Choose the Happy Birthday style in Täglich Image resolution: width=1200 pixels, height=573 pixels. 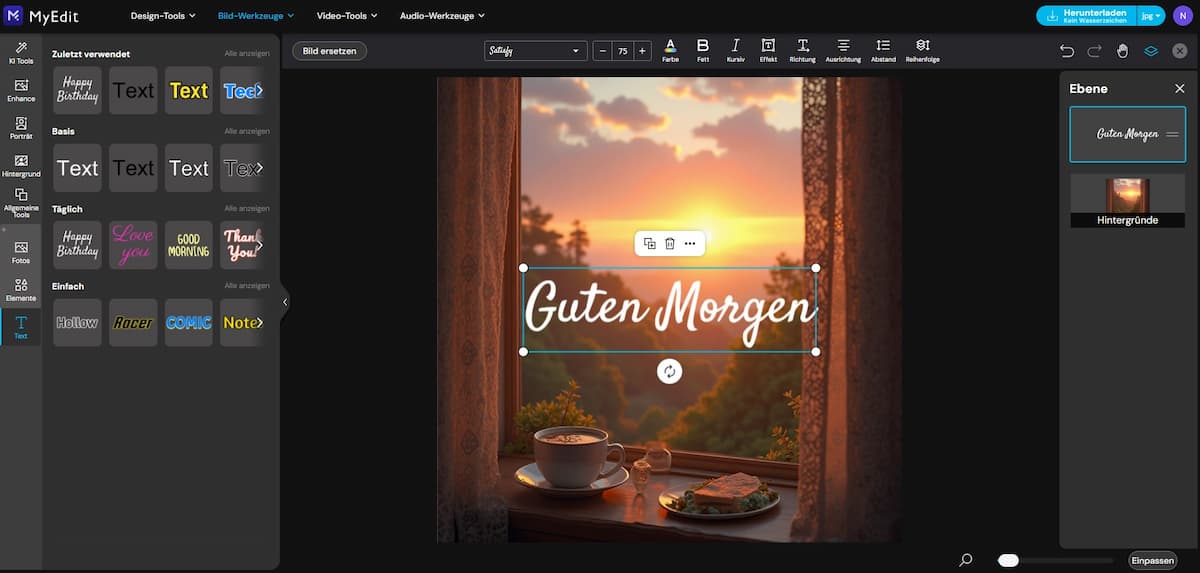pyautogui.click(x=77, y=245)
